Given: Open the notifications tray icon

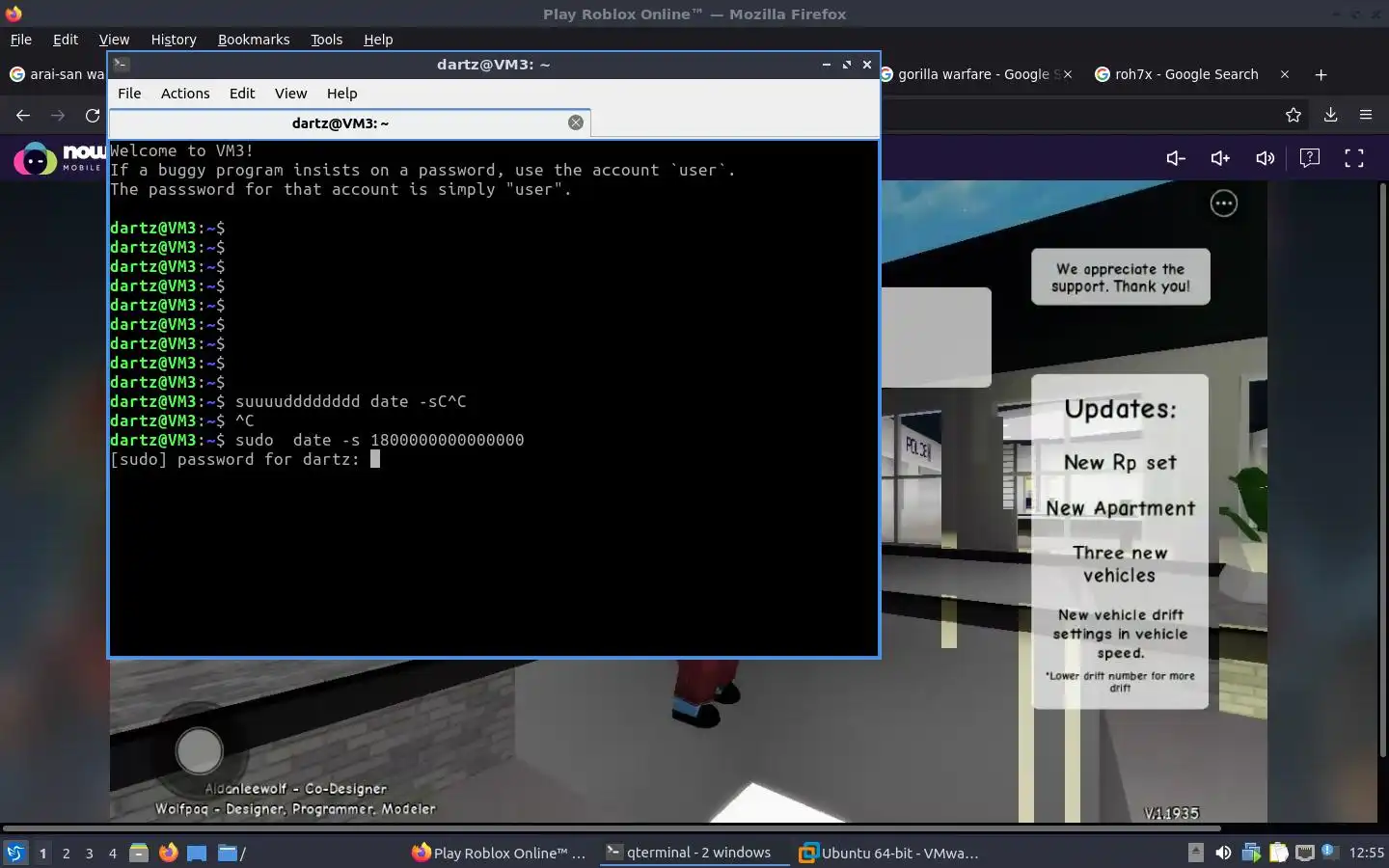Looking at the screenshot, I should click(x=1329, y=853).
